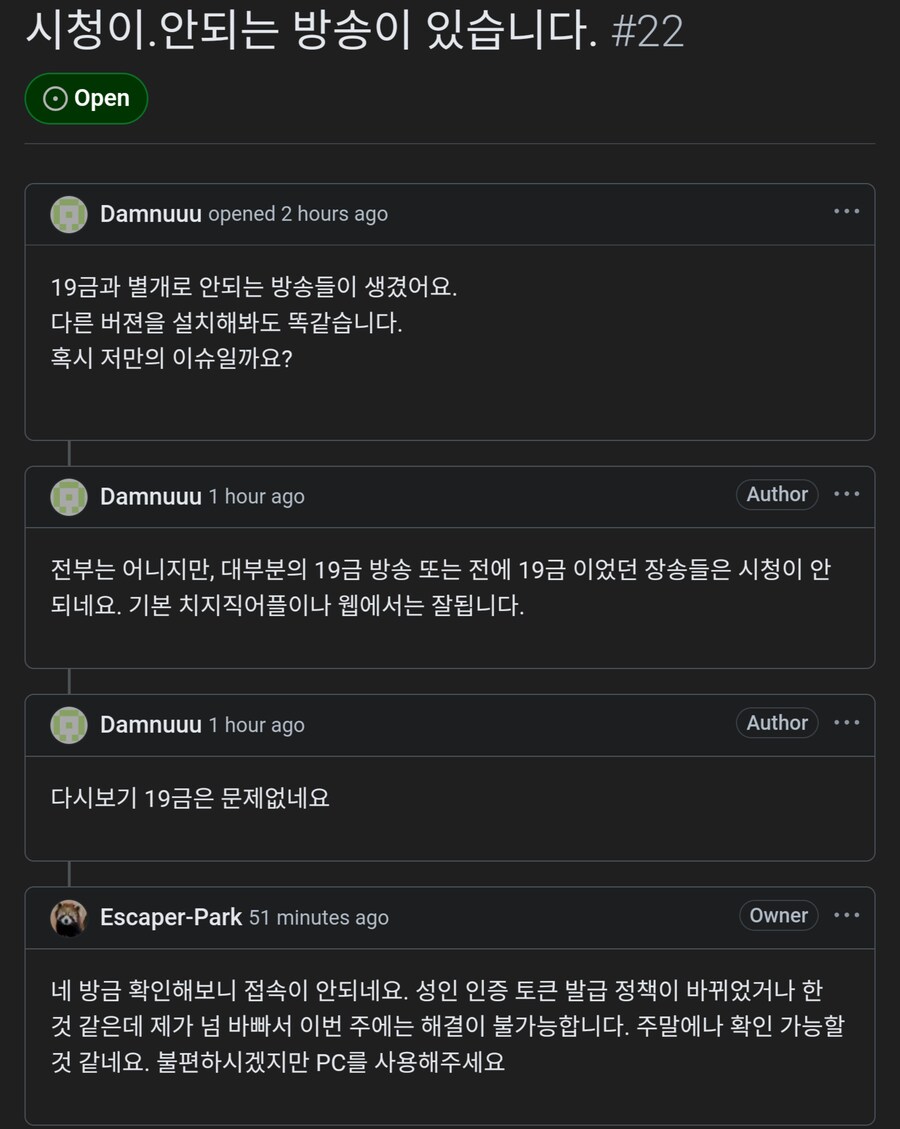Open the kebab menu on the first comment
Viewport: 900px width, 1129px height.
click(x=847, y=211)
